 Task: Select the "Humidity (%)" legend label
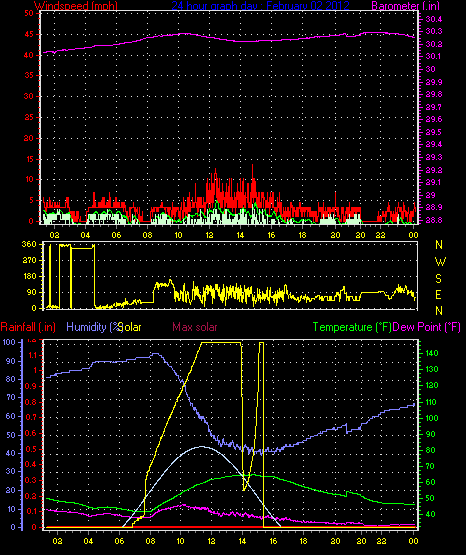95,327
